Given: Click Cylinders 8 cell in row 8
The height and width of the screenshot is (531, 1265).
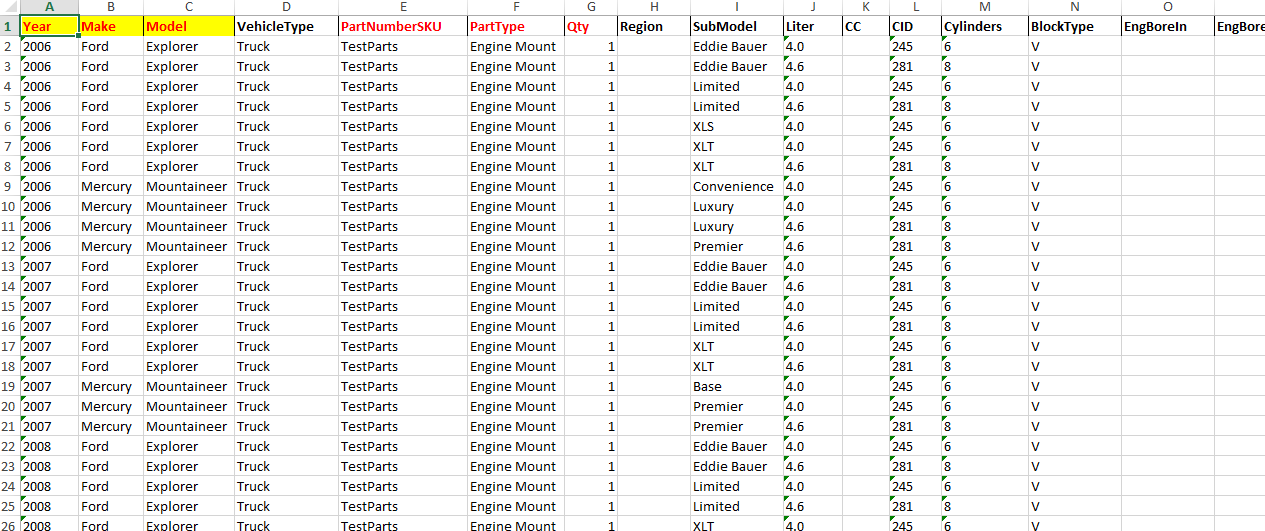Looking at the screenshot, I should pos(984,166).
